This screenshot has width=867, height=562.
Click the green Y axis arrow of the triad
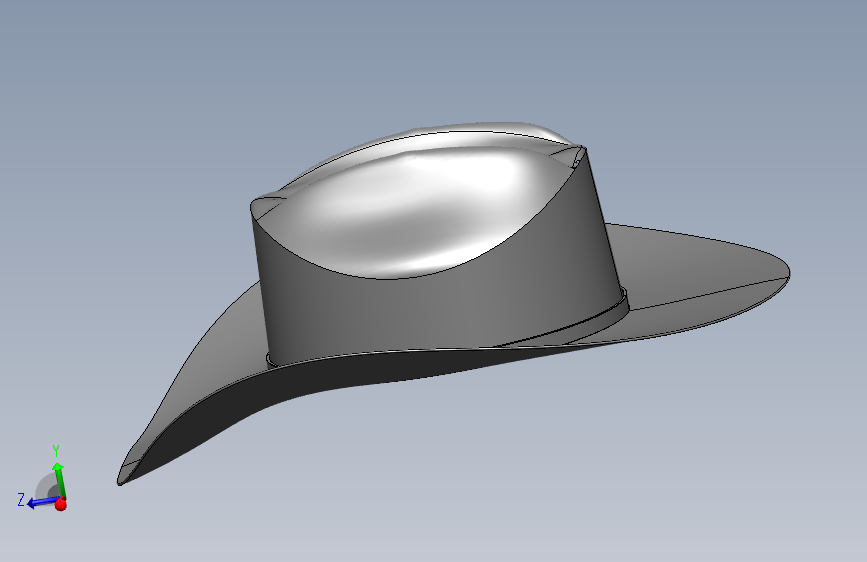pos(60,480)
